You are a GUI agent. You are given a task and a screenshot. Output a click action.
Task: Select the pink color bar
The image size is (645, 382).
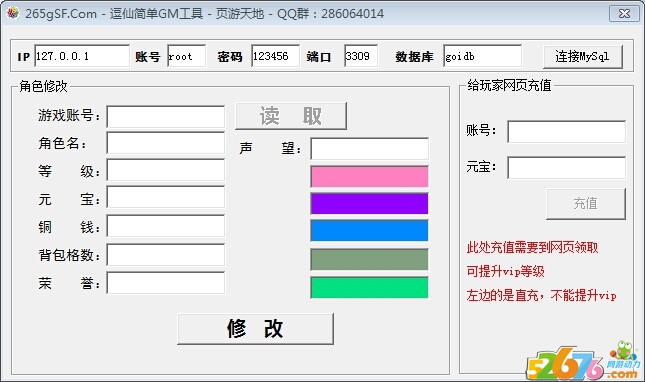pyautogui.click(x=369, y=176)
